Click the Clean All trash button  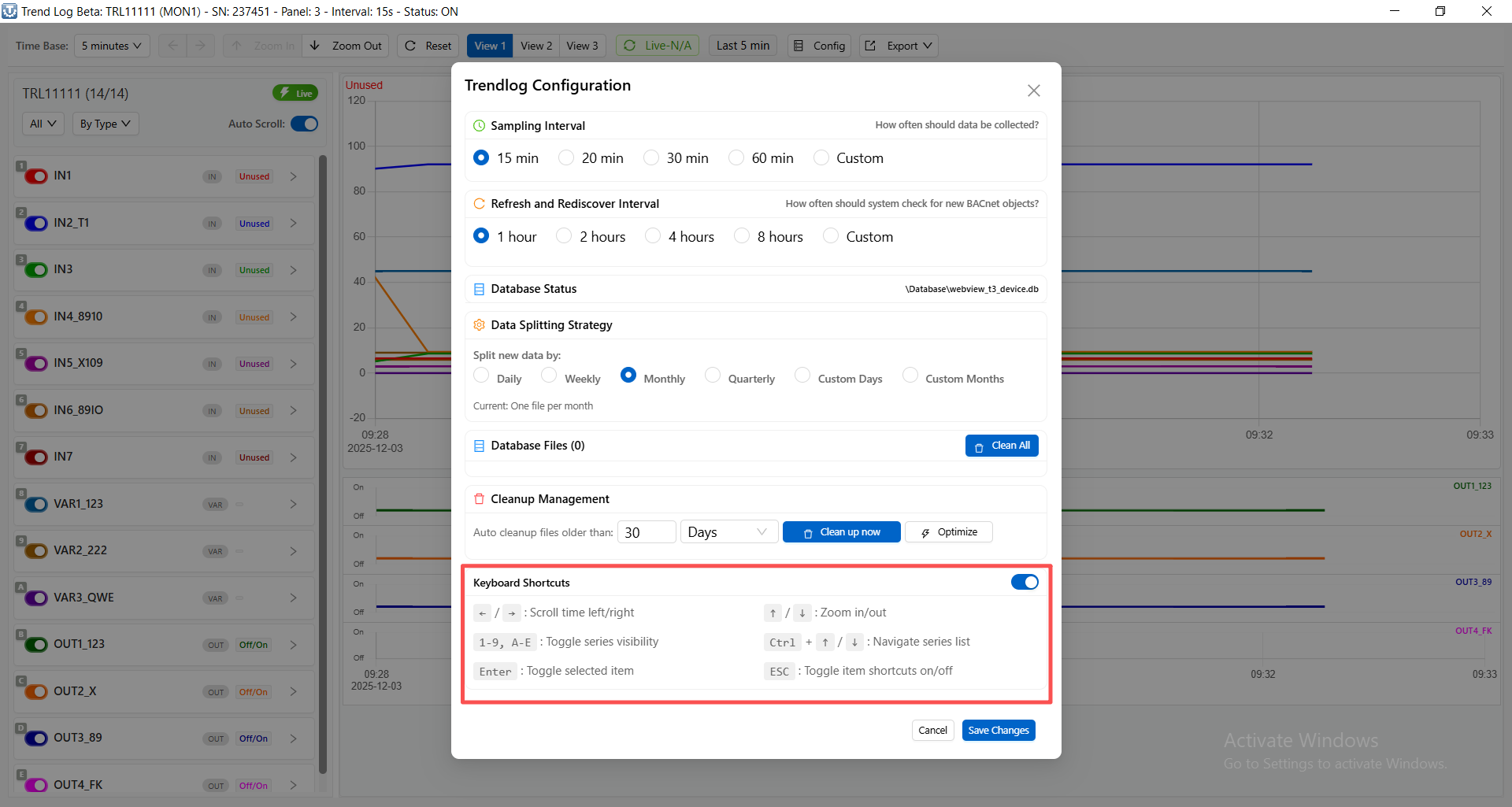point(1001,446)
